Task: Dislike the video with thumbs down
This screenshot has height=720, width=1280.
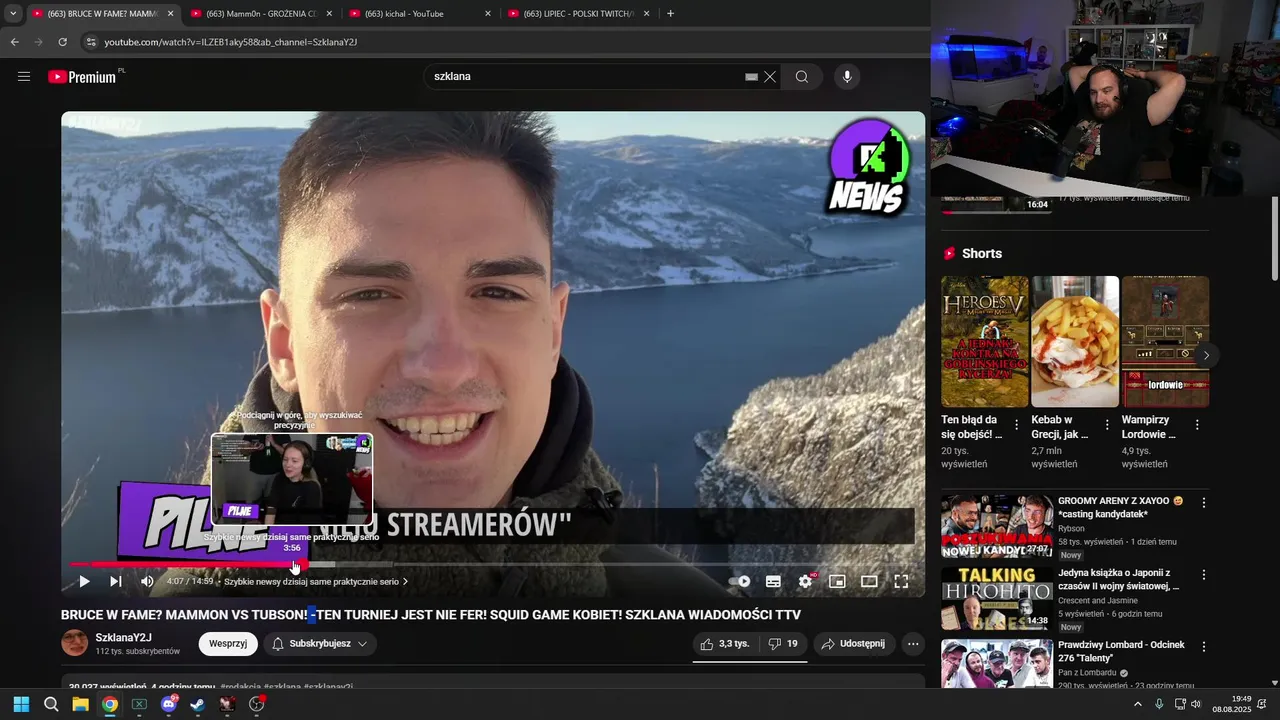Action: tap(783, 644)
